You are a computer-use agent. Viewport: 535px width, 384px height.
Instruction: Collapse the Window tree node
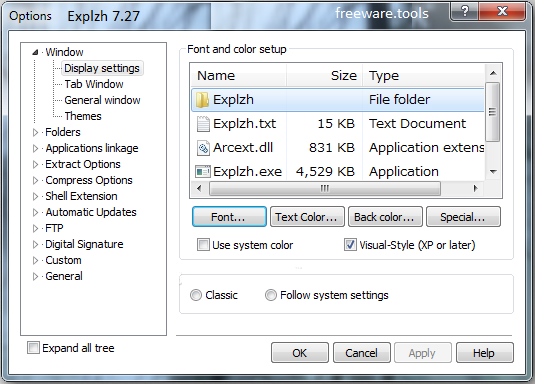click(x=35, y=52)
